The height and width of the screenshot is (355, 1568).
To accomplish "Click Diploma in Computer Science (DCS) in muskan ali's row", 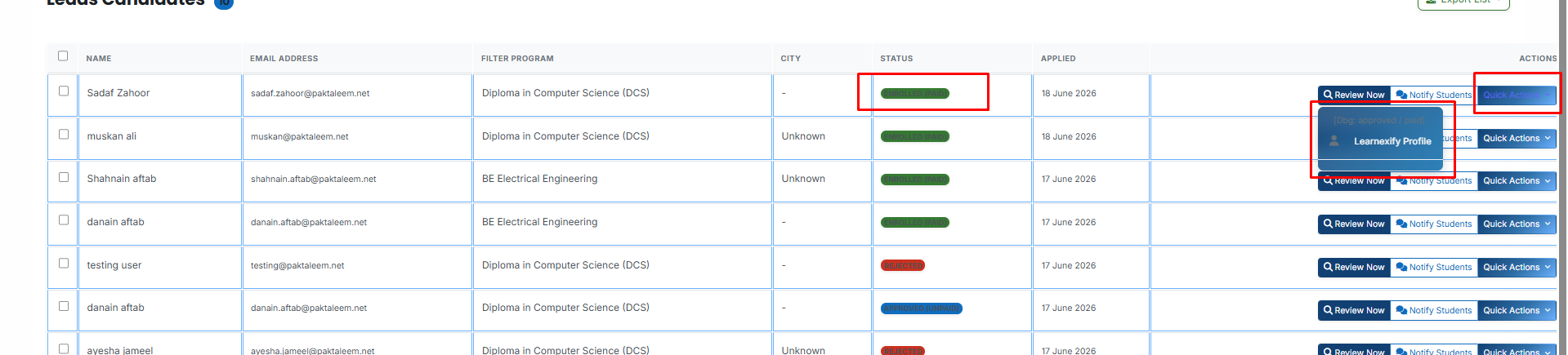I will 565,136.
